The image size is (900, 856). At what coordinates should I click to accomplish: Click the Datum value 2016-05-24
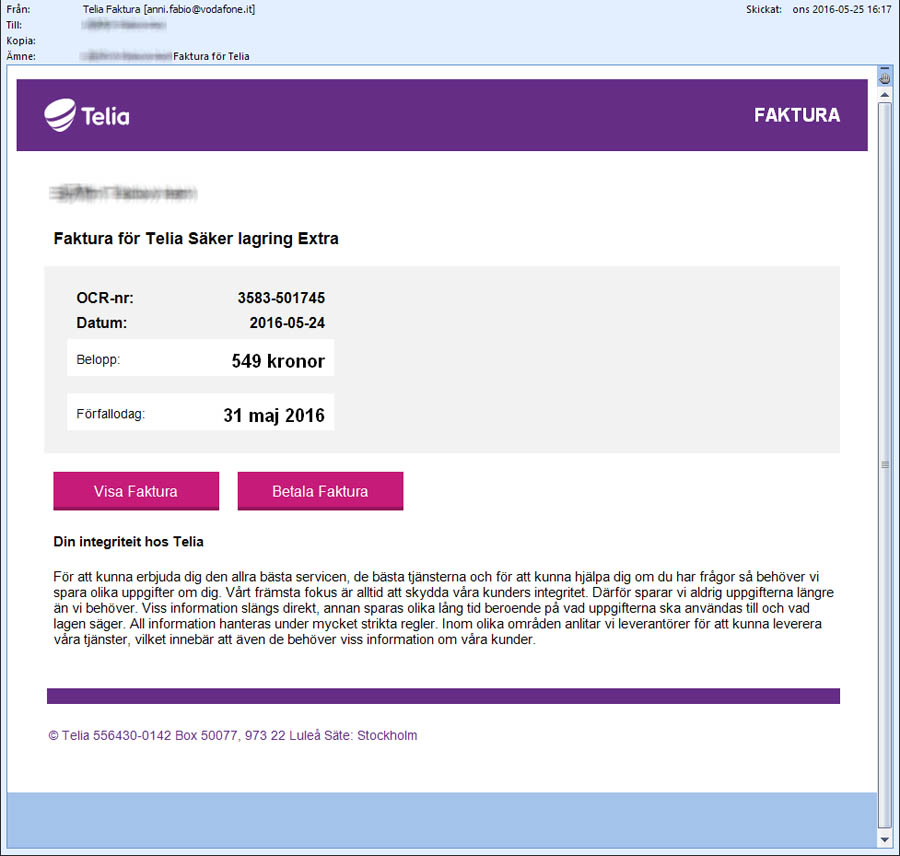click(287, 323)
